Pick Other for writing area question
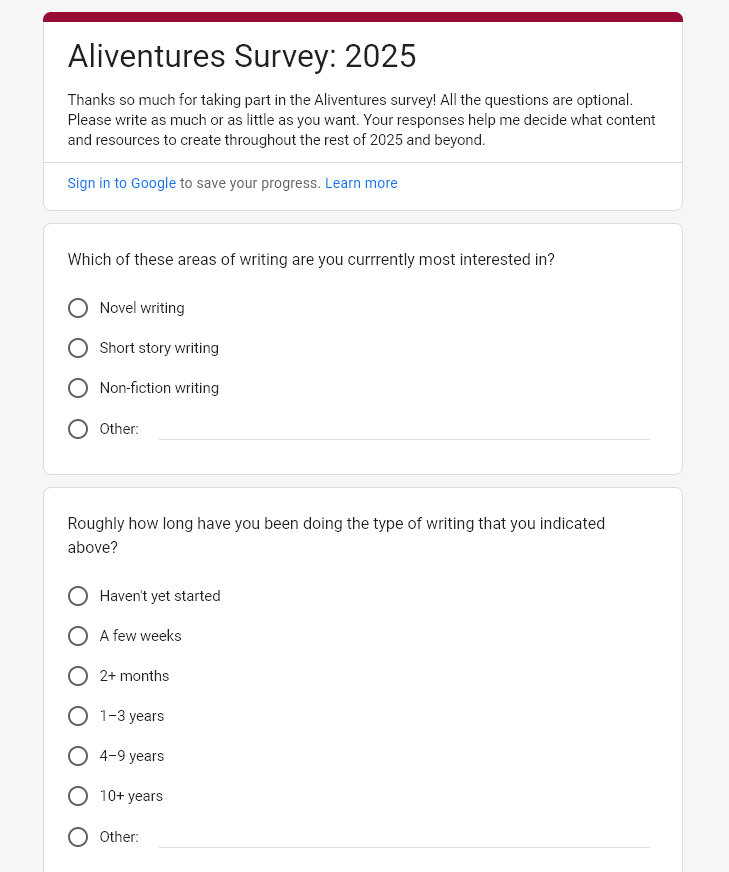This screenshot has width=729, height=872. tap(78, 429)
